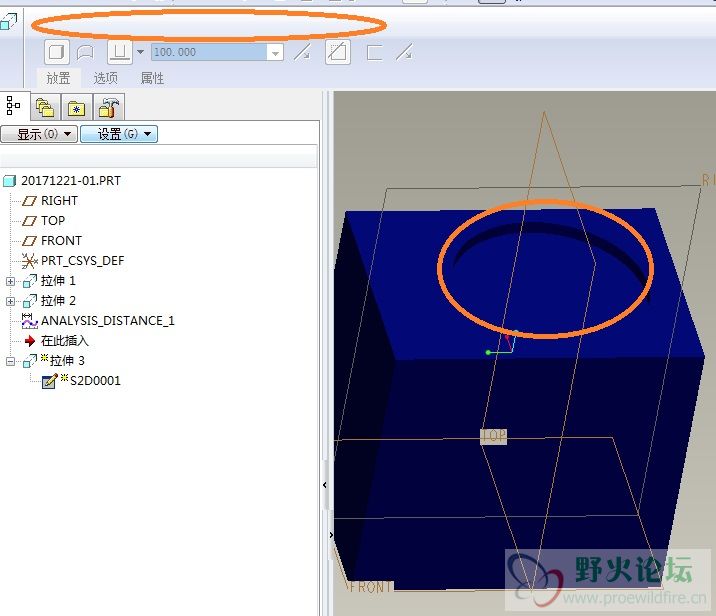Select the FRONT datum plane in tree

[61, 241]
